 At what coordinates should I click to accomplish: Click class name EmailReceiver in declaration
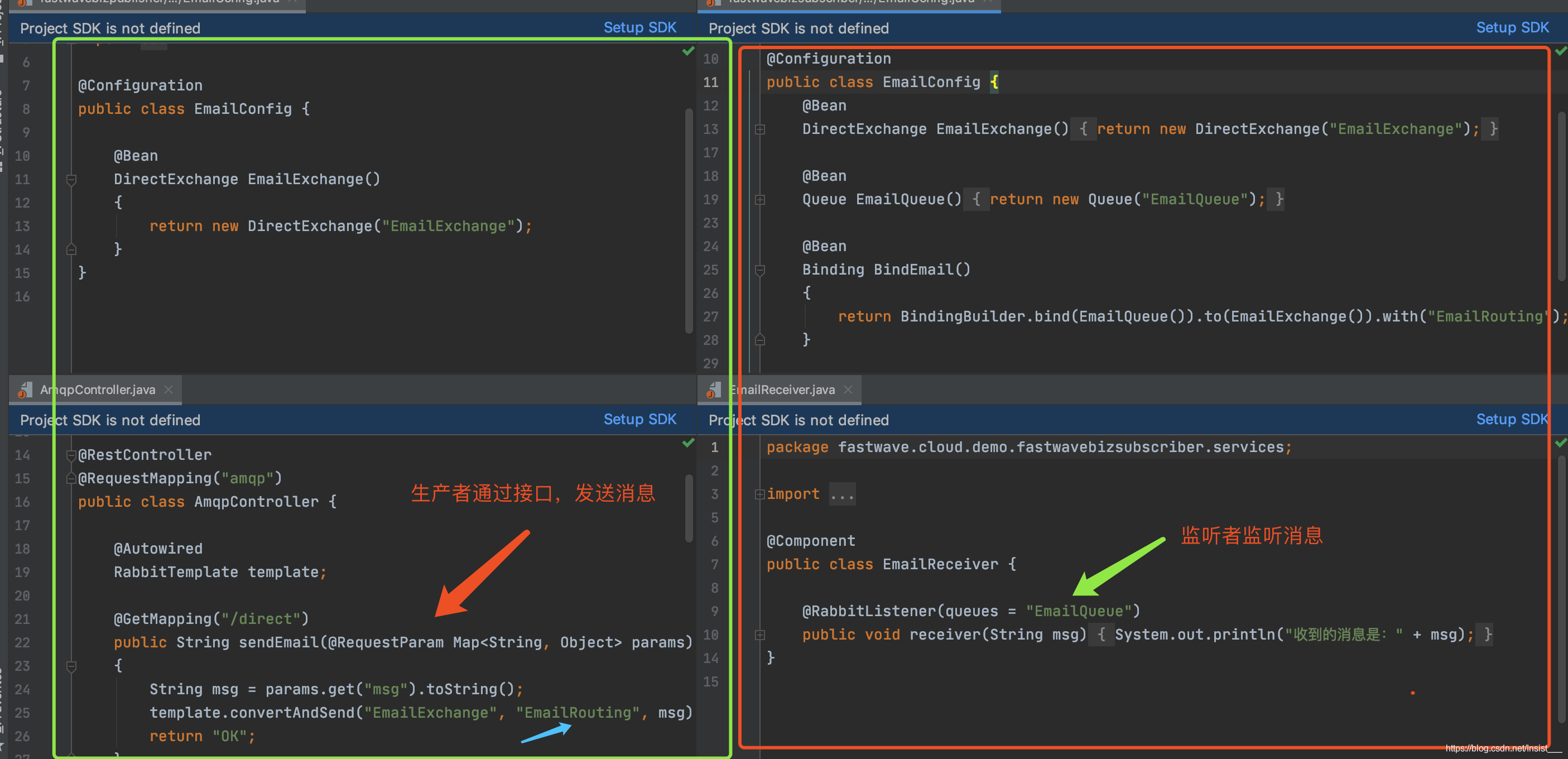(x=940, y=564)
